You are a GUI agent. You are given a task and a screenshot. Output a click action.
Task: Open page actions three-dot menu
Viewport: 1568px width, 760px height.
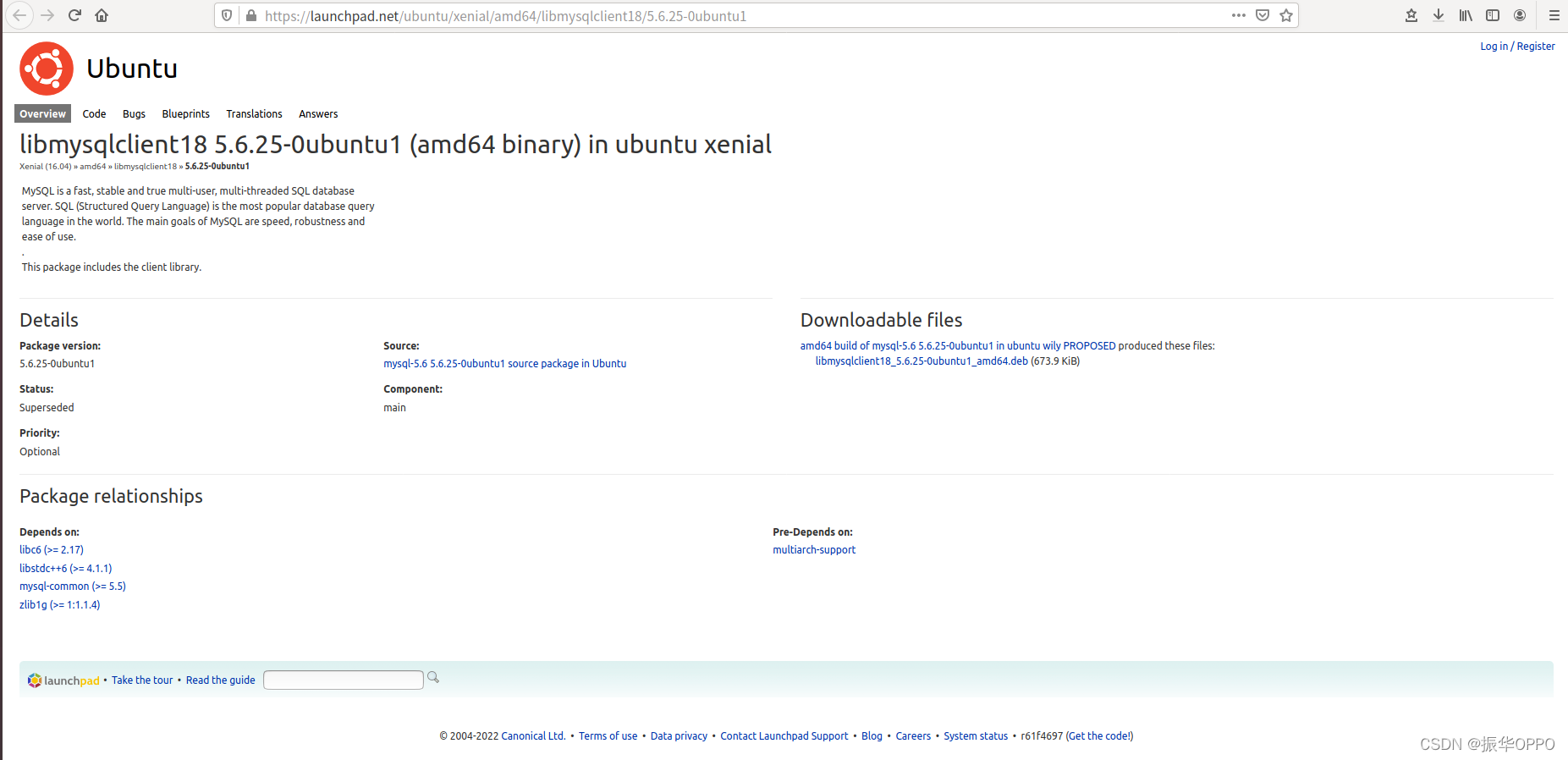coord(1239,15)
